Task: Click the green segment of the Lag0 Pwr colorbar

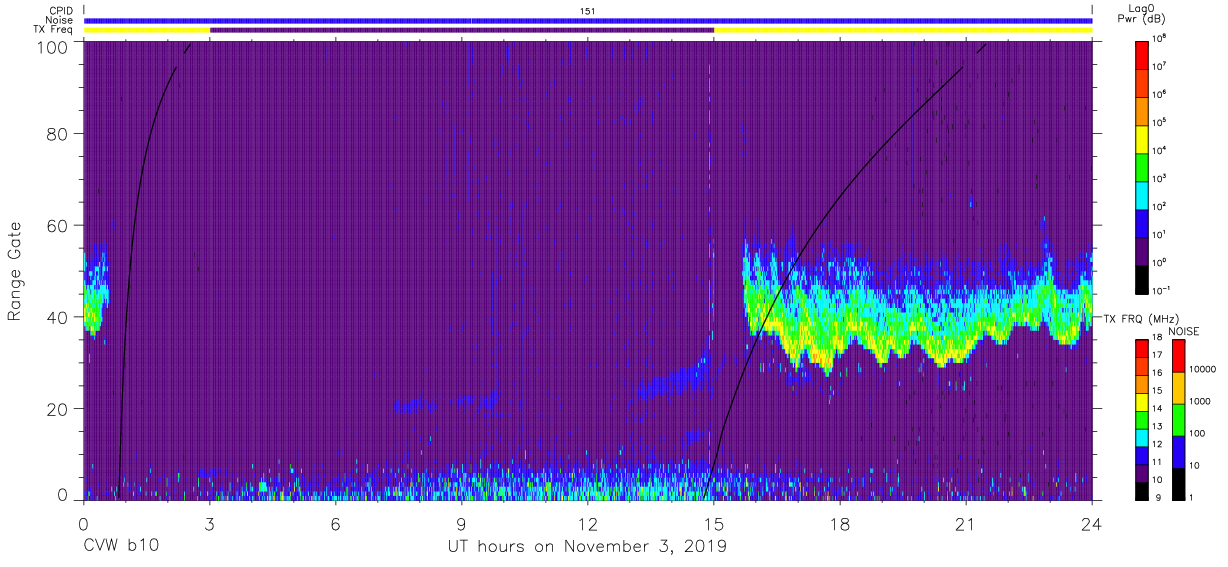Action: [1144, 167]
